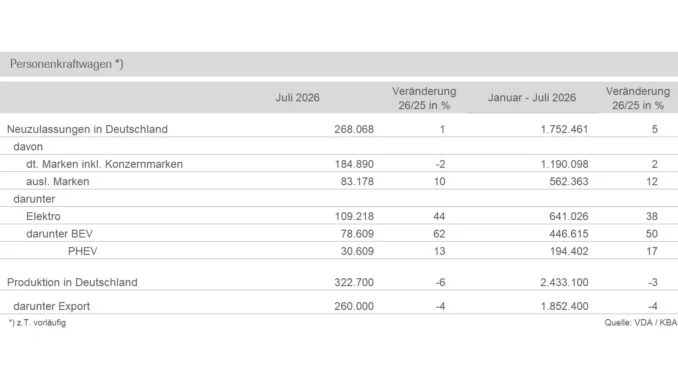This screenshot has width=678, height=381.
Task: Click the value 1.752.461
Action: (564, 129)
